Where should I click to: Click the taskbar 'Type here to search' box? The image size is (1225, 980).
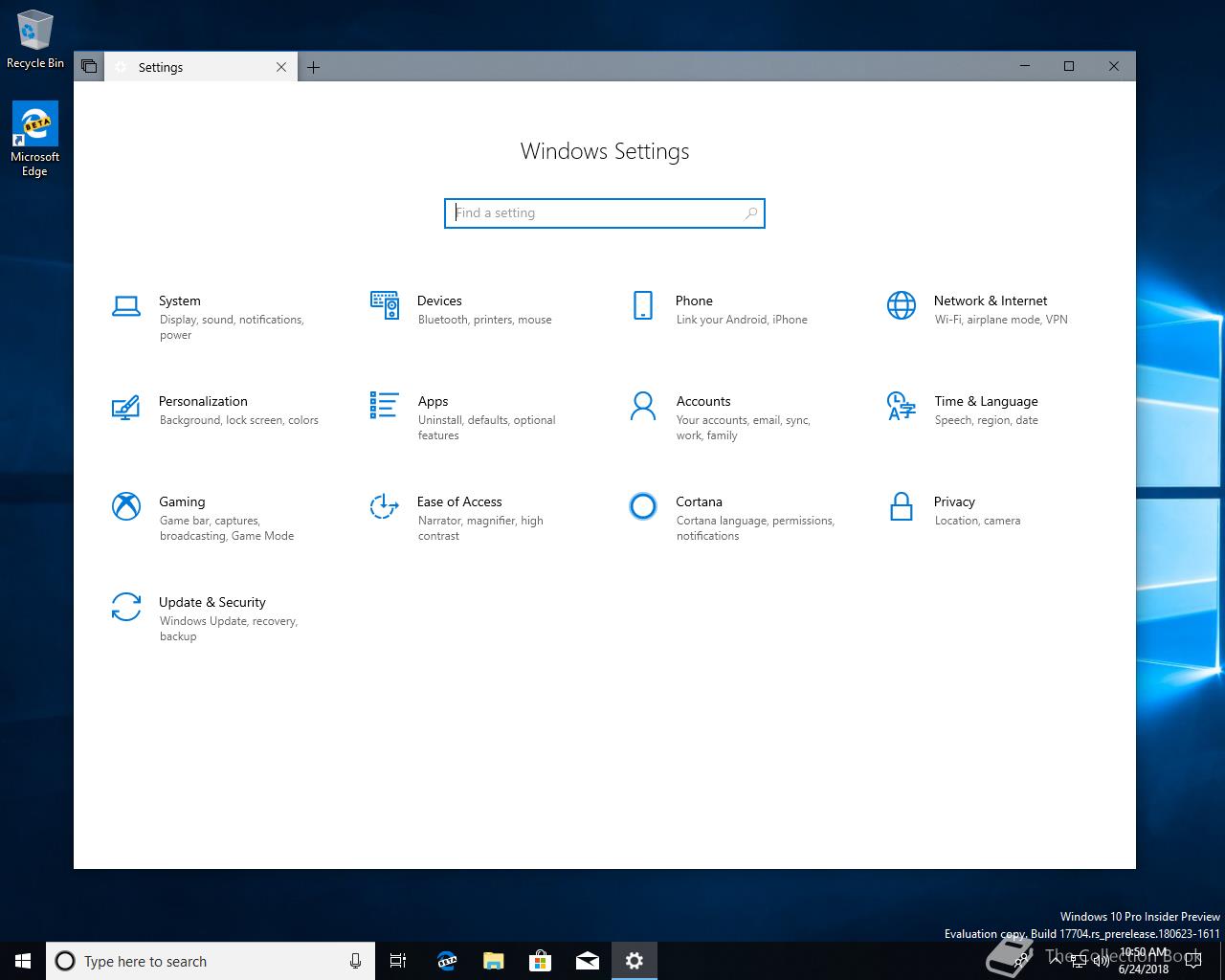[x=210, y=961]
